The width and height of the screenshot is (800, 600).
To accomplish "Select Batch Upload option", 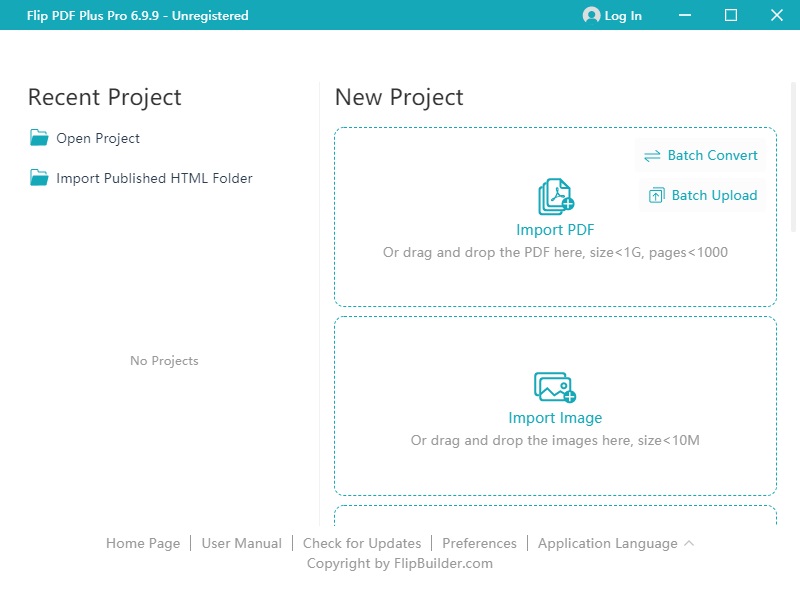I will click(703, 195).
